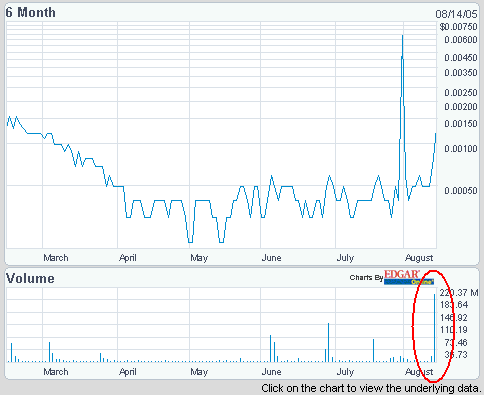
Task: Click the 0.00200 price axis label
Action: coord(461,107)
